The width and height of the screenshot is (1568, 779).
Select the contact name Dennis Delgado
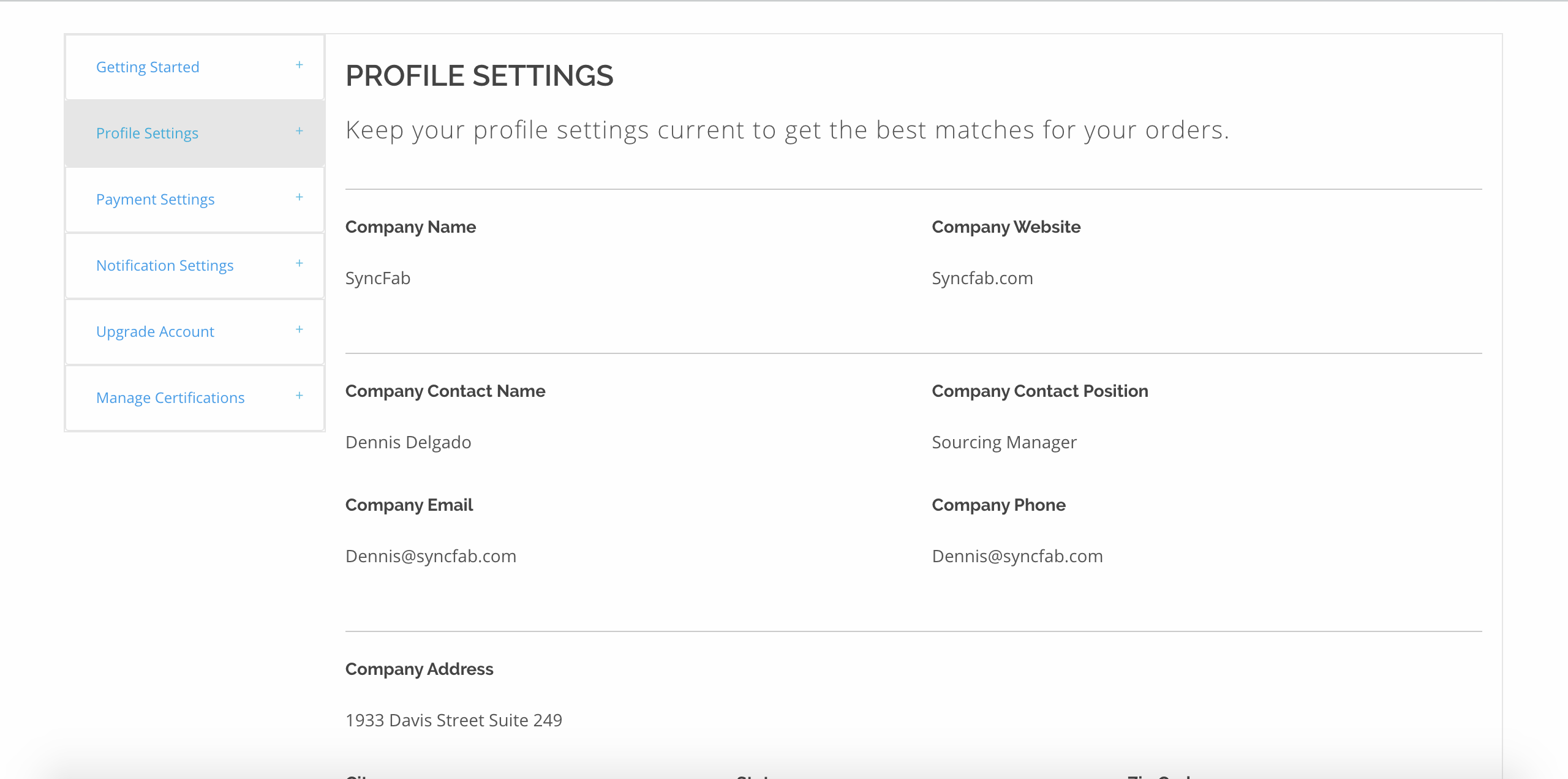[409, 442]
